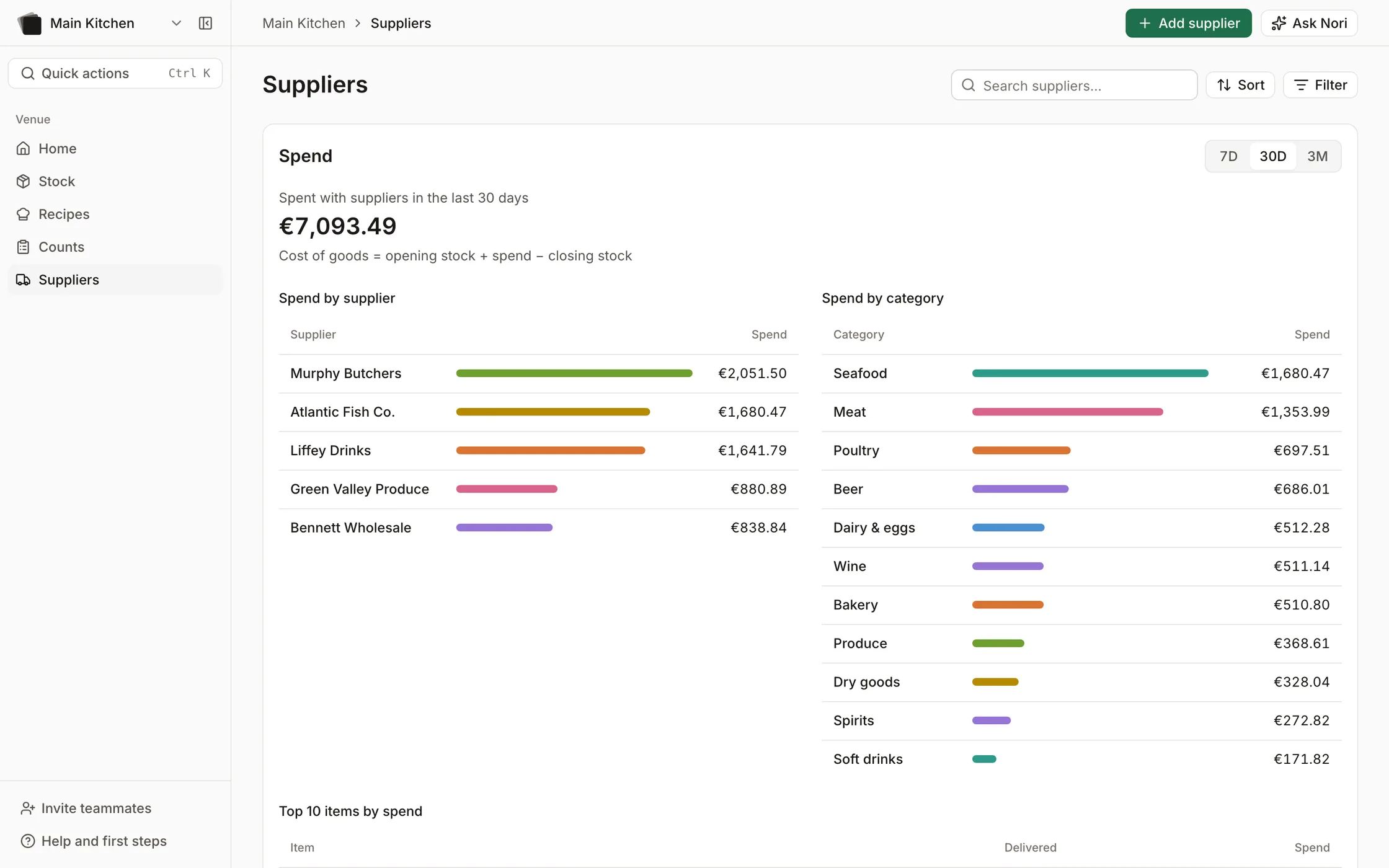Click the Meat €1,353.99 value

(x=1295, y=412)
